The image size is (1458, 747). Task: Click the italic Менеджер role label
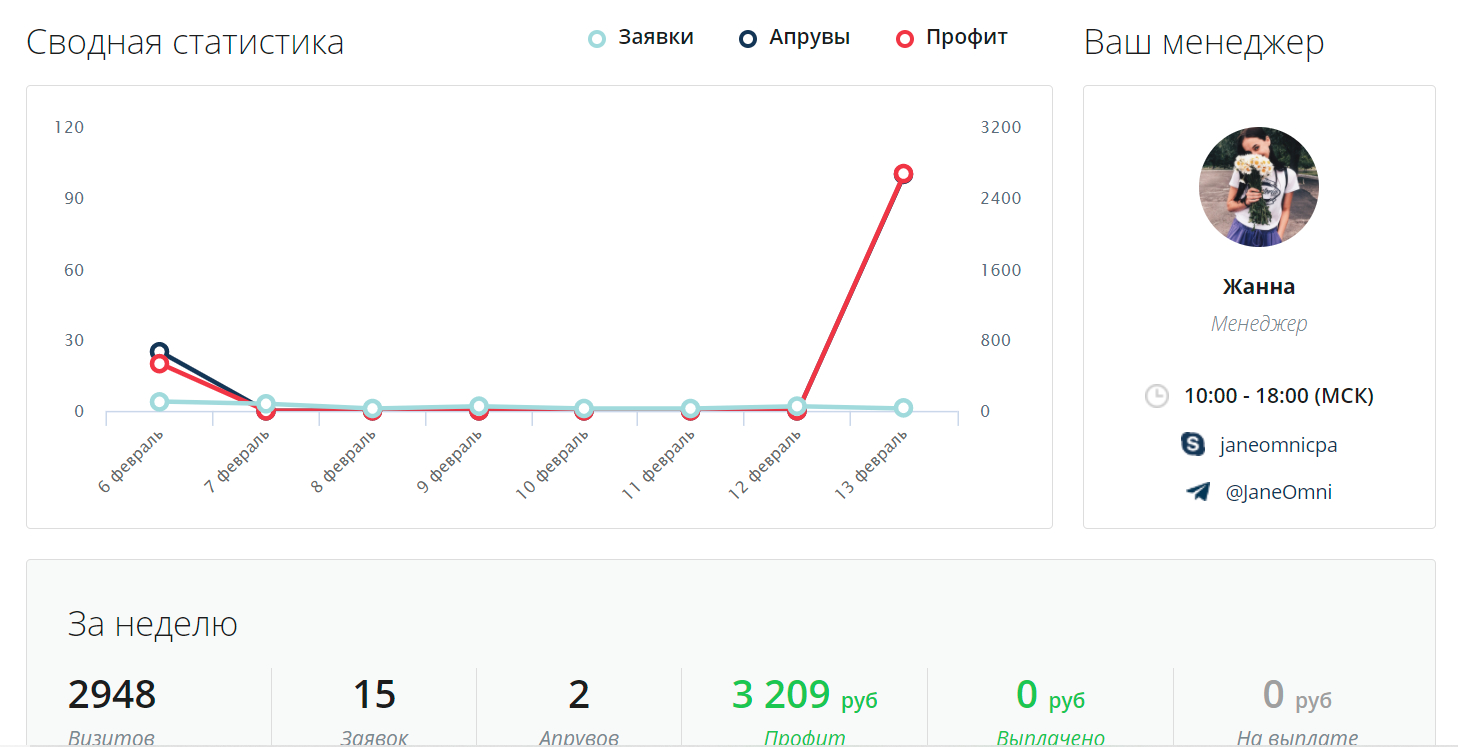pyautogui.click(x=1259, y=324)
